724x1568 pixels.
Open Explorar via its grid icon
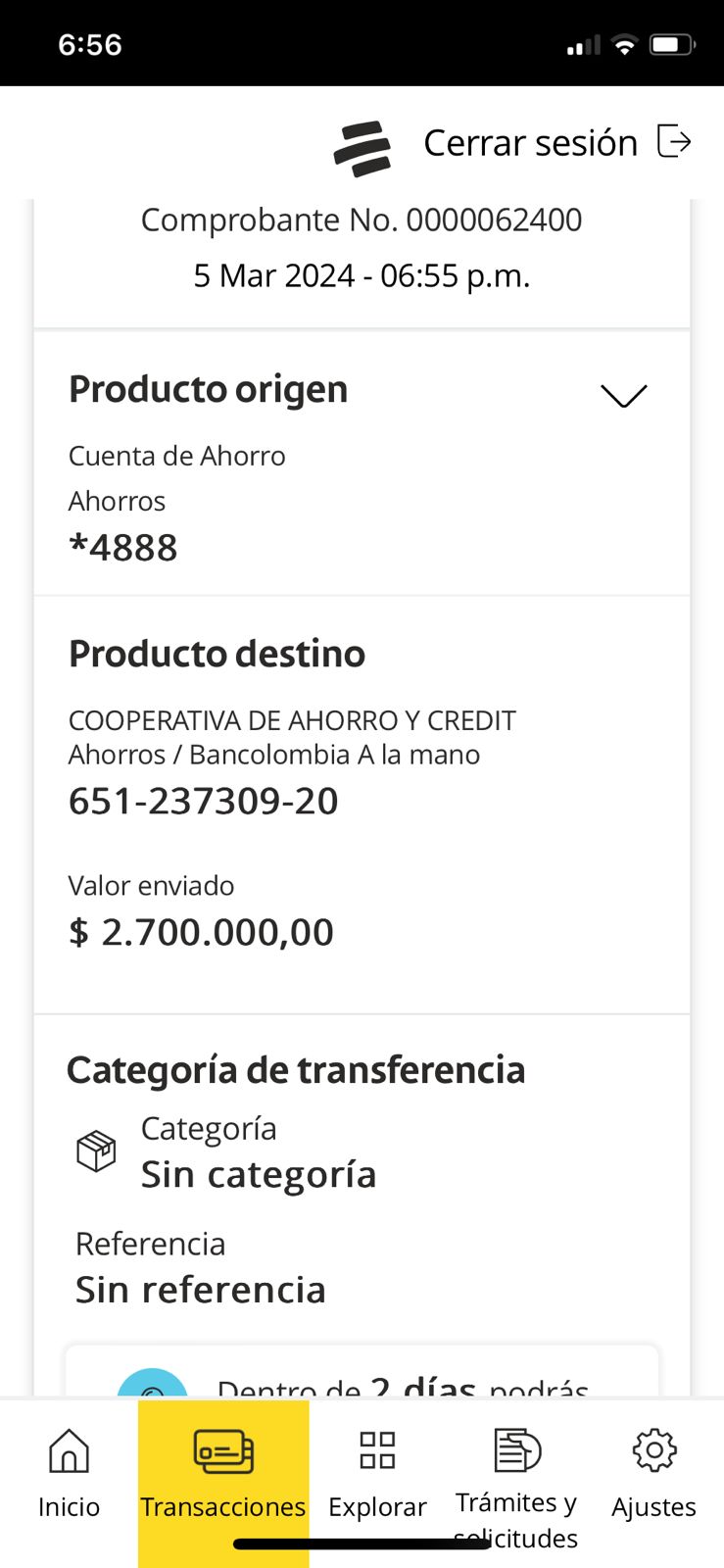pos(377,1450)
